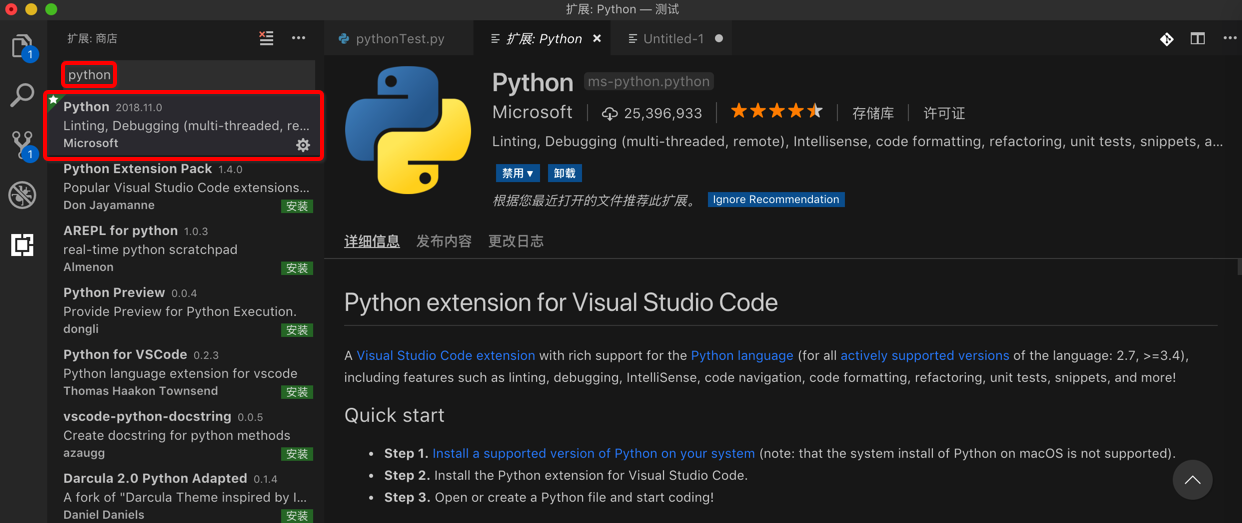Screen dimensions: 1242x523
Task: Install the Python Extension Pack
Action: point(297,207)
